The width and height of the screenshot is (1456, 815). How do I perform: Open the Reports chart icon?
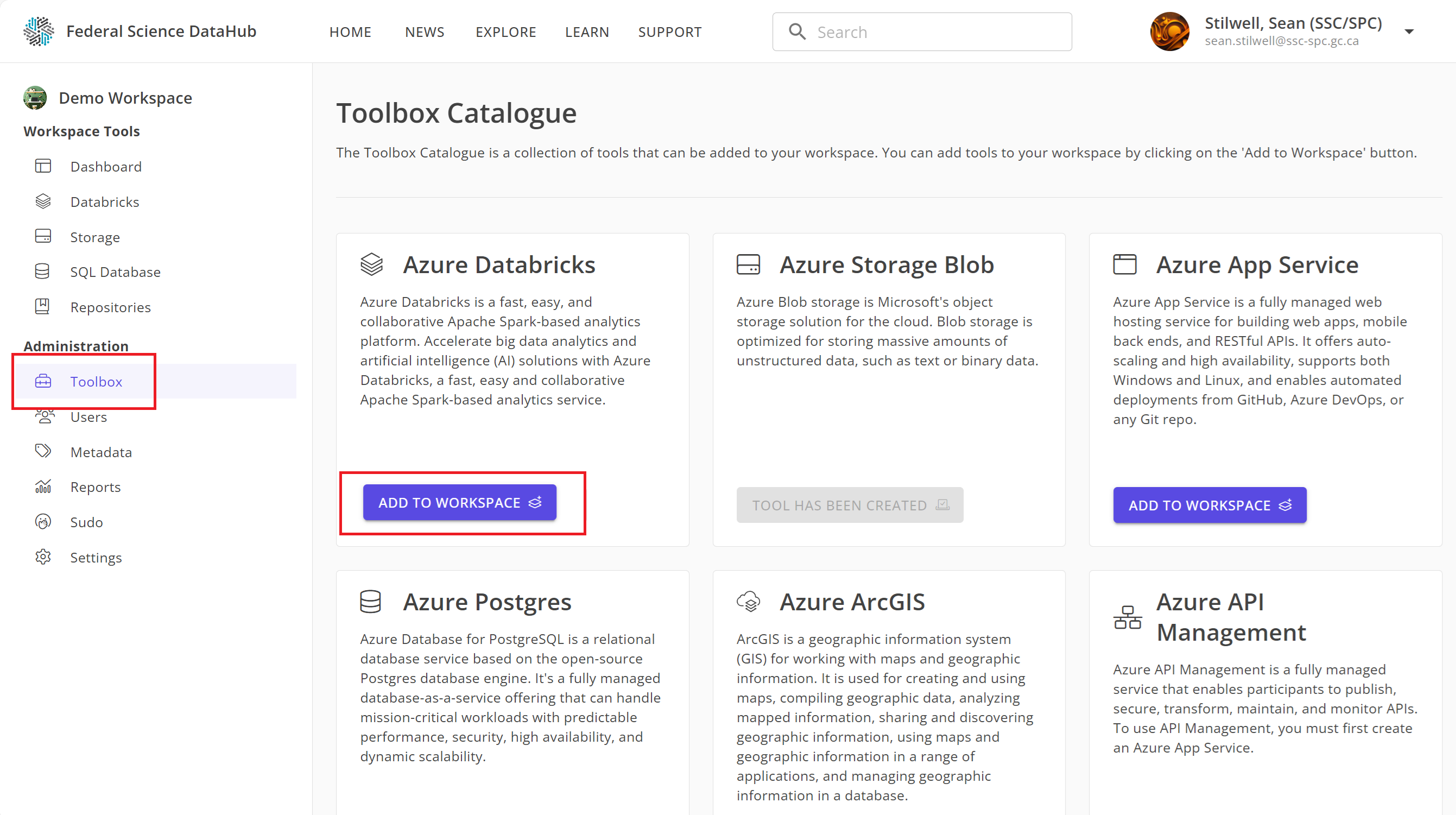pyautogui.click(x=43, y=487)
